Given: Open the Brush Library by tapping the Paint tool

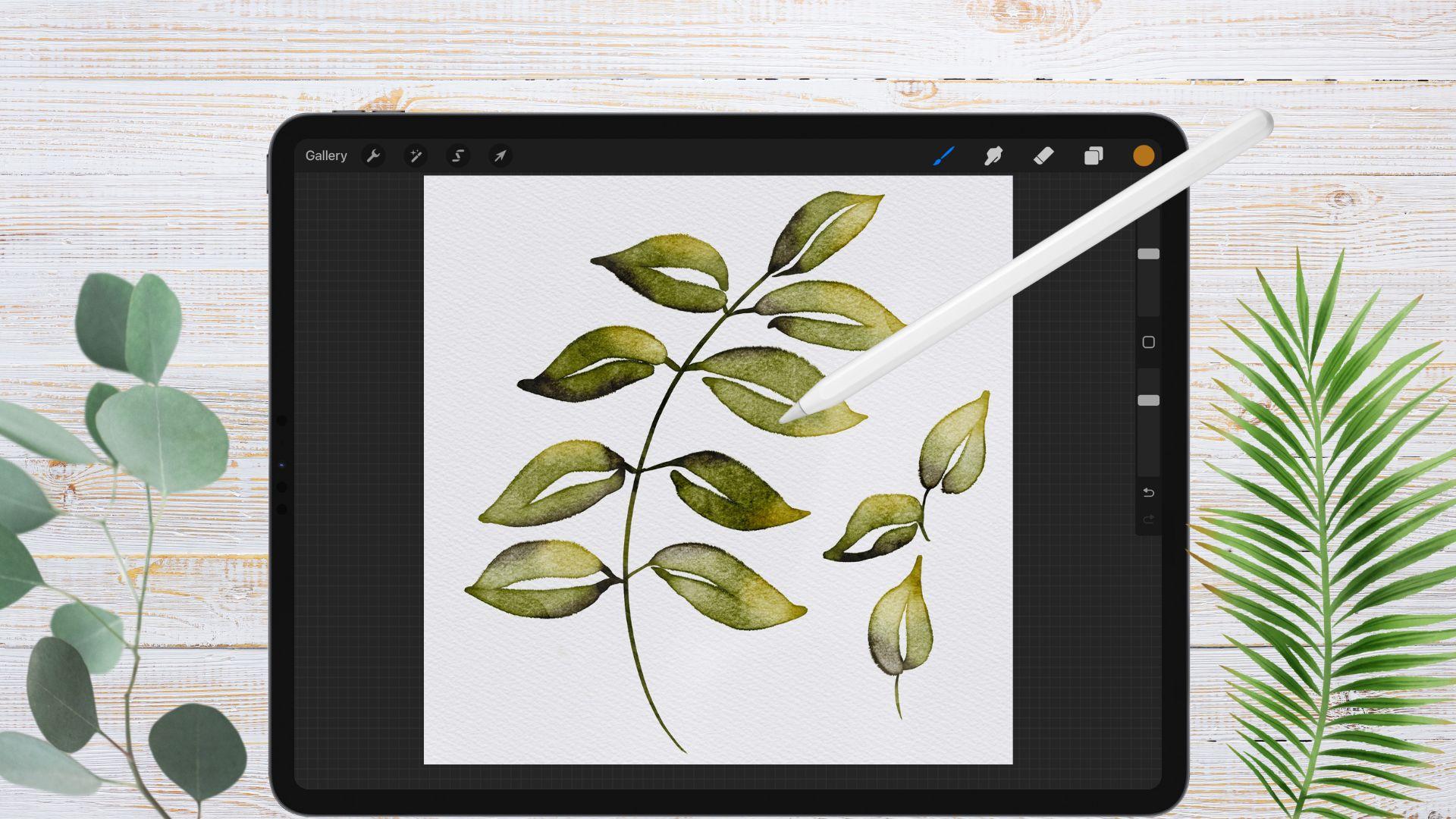Looking at the screenshot, I should click(x=943, y=155).
